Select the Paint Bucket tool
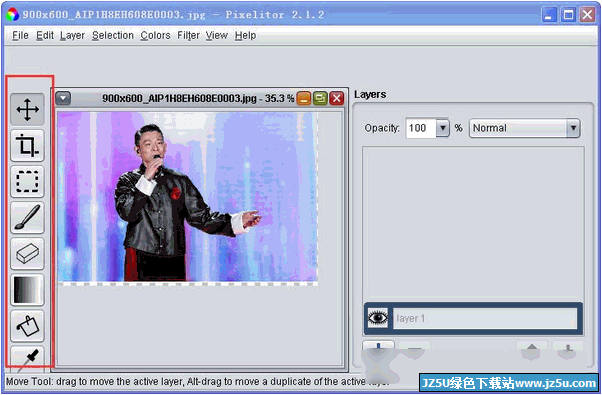 coord(27,326)
